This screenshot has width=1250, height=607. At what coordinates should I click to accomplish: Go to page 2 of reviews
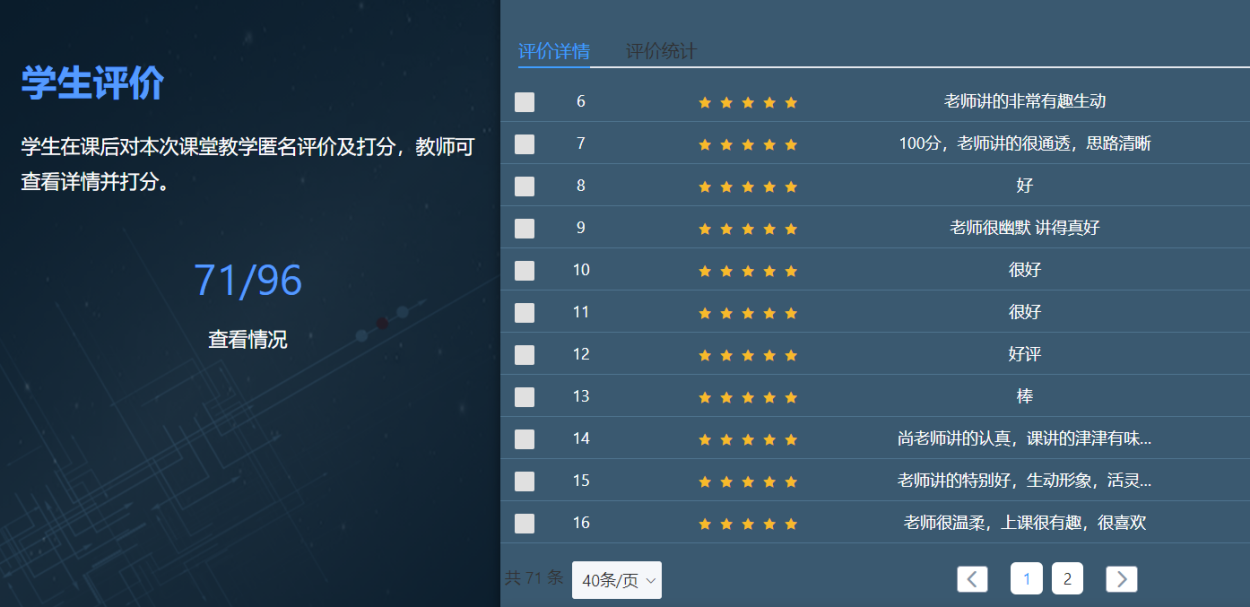[1067, 578]
